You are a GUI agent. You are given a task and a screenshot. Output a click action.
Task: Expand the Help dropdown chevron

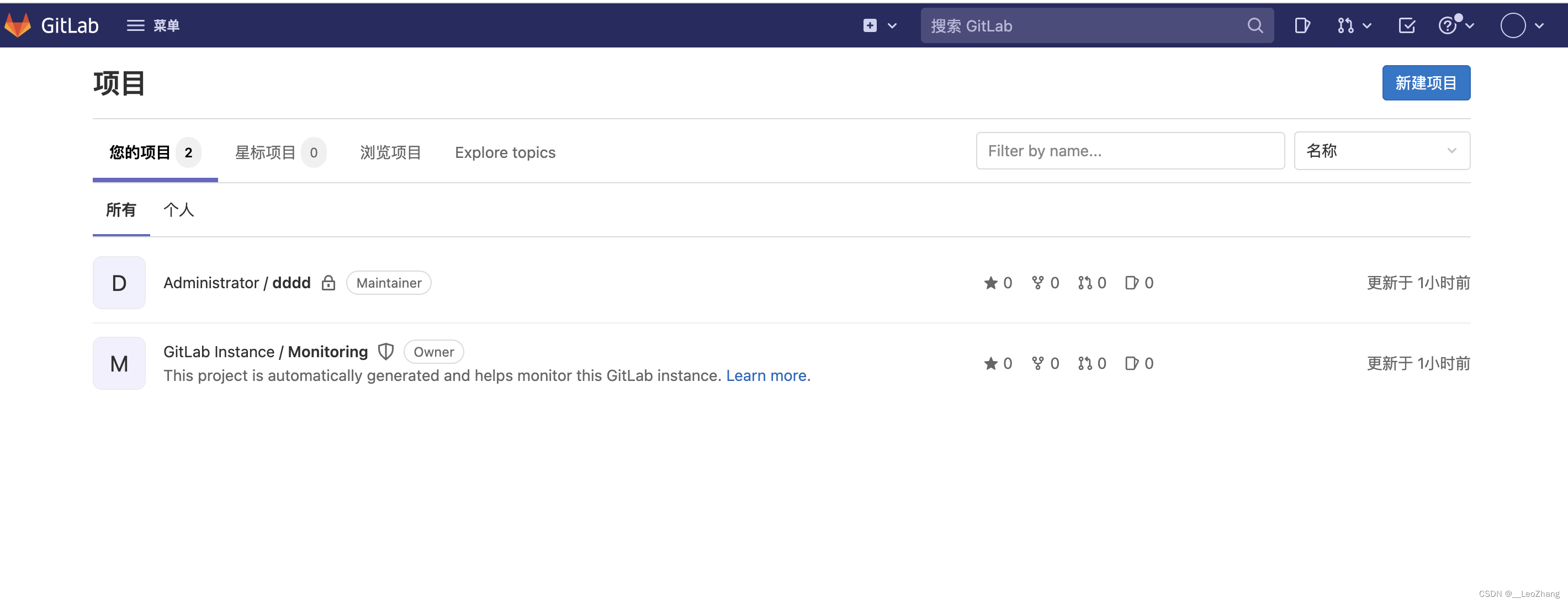point(1469,25)
